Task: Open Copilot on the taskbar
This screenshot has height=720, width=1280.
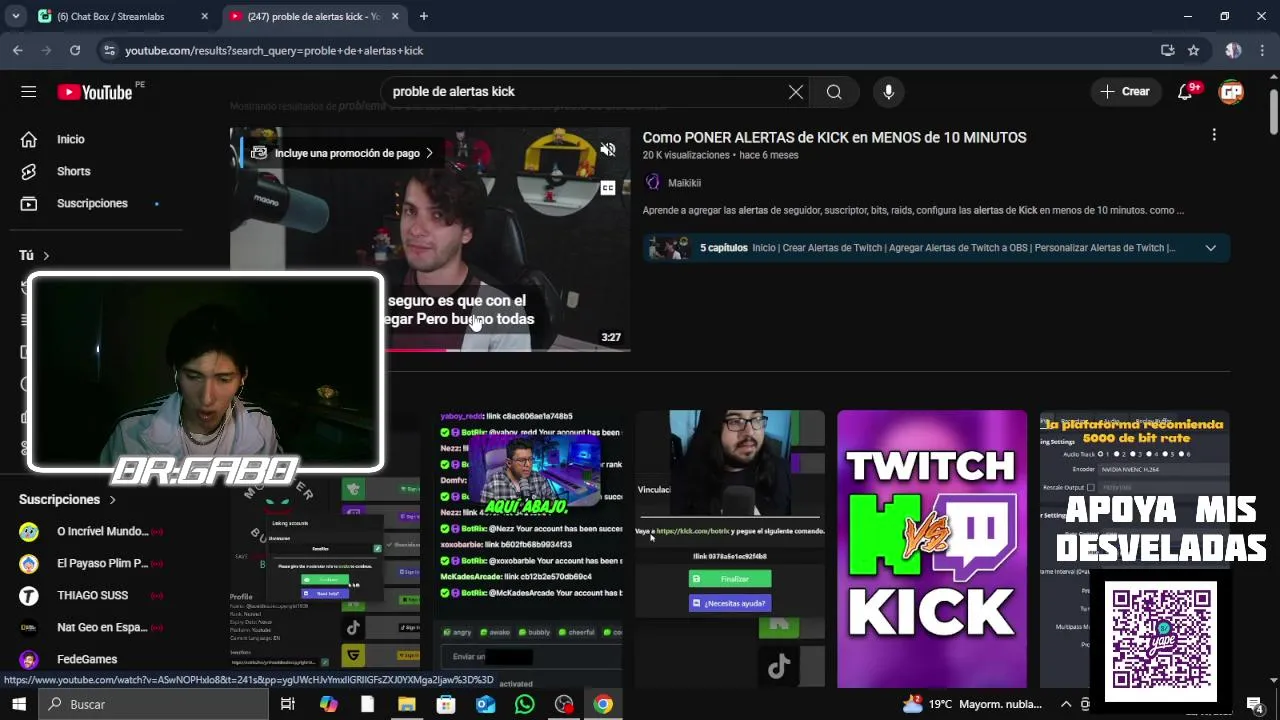Action: (x=329, y=704)
